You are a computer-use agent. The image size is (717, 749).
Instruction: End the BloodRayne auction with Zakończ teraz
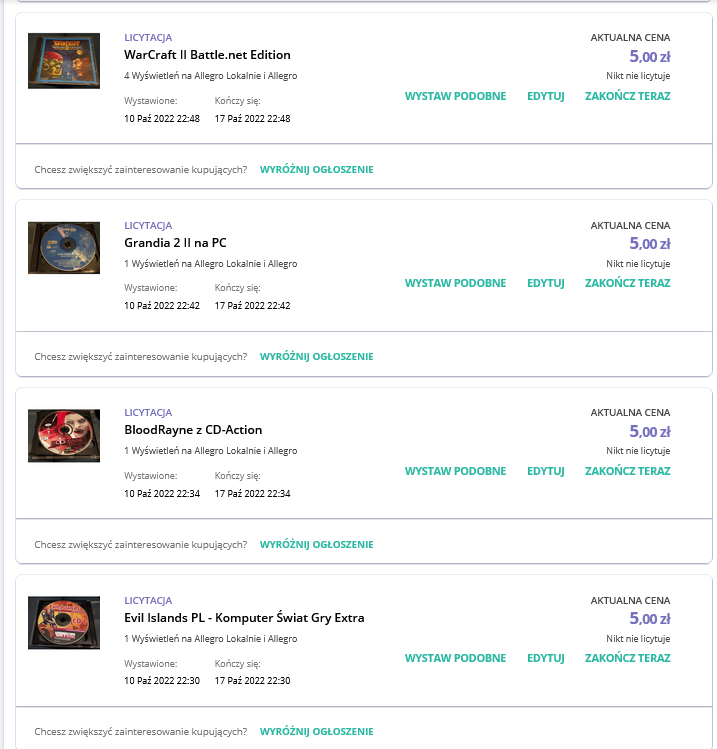tap(628, 471)
